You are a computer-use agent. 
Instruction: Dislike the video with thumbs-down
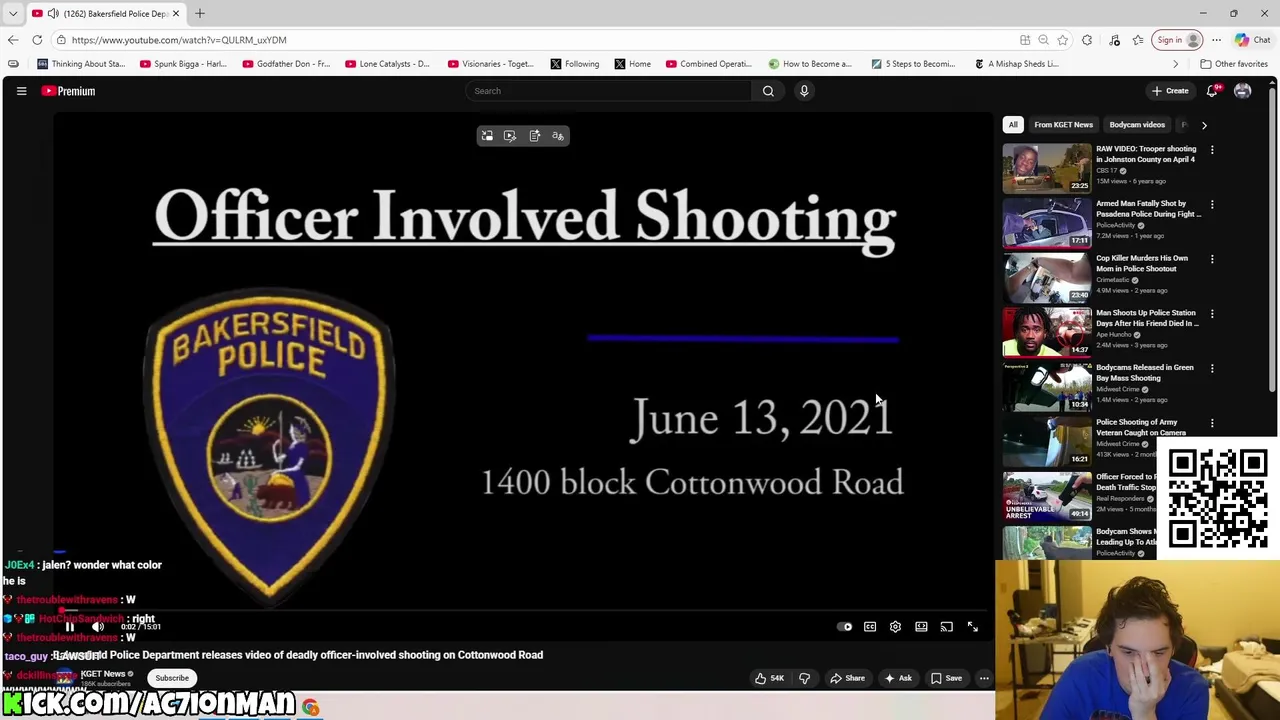click(x=804, y=678)
